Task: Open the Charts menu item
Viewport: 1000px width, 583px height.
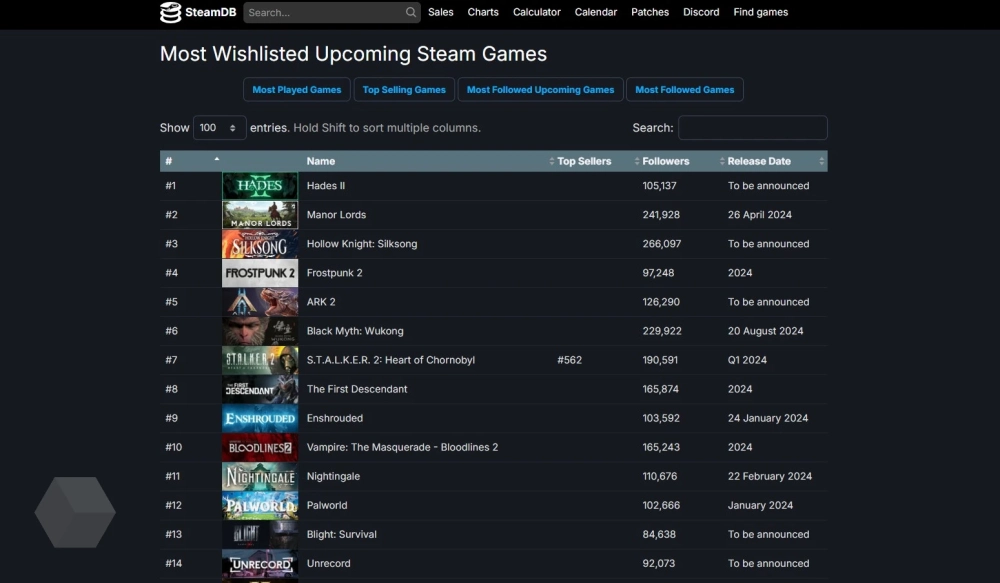Action: tap(483, 12)
